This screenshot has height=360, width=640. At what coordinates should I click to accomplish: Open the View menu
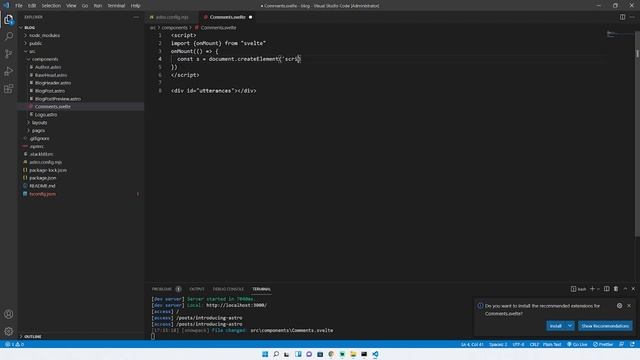click(71, 6)
